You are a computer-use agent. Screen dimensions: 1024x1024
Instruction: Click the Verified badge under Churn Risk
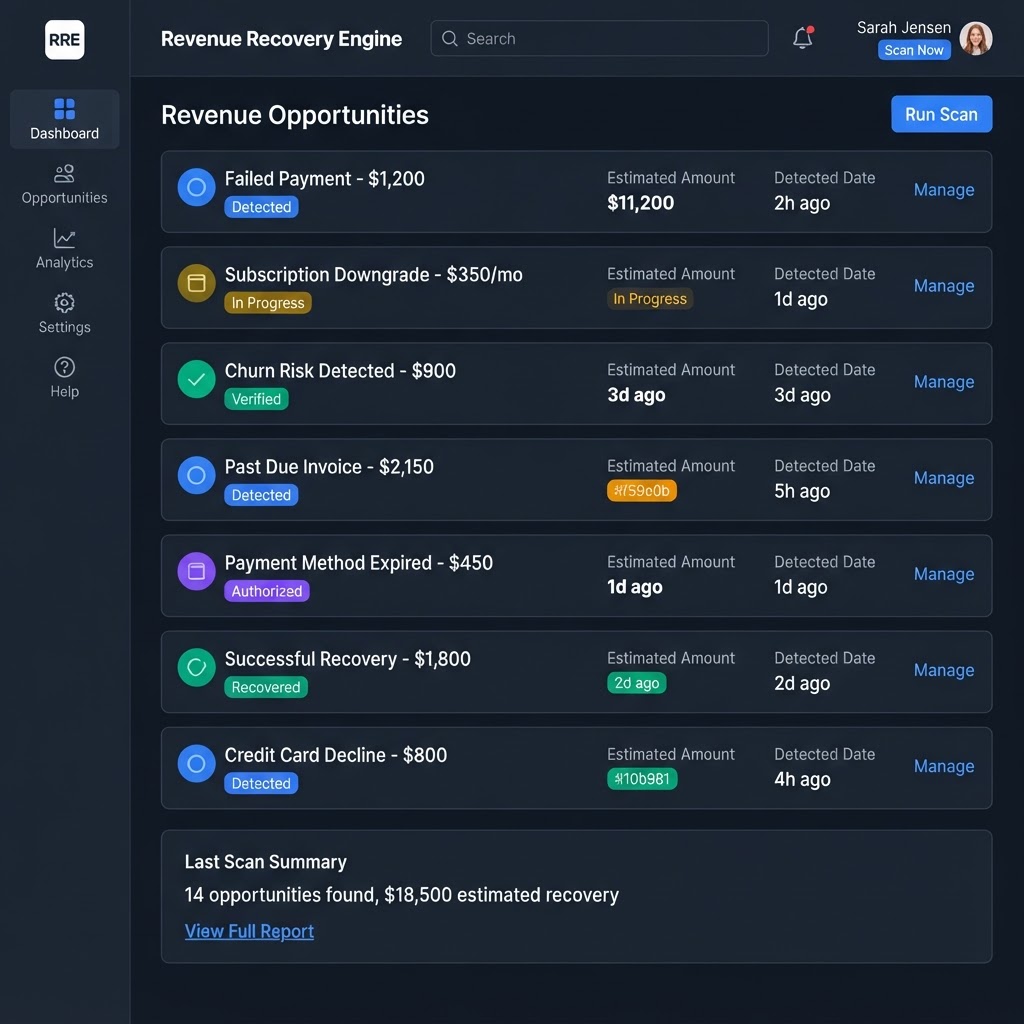[x=256, y=399]
